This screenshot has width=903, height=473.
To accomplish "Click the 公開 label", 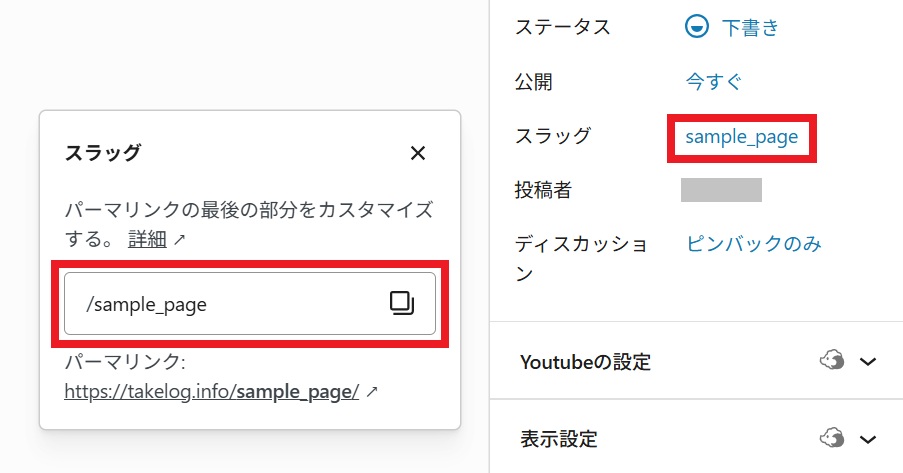I will [533, 81].
